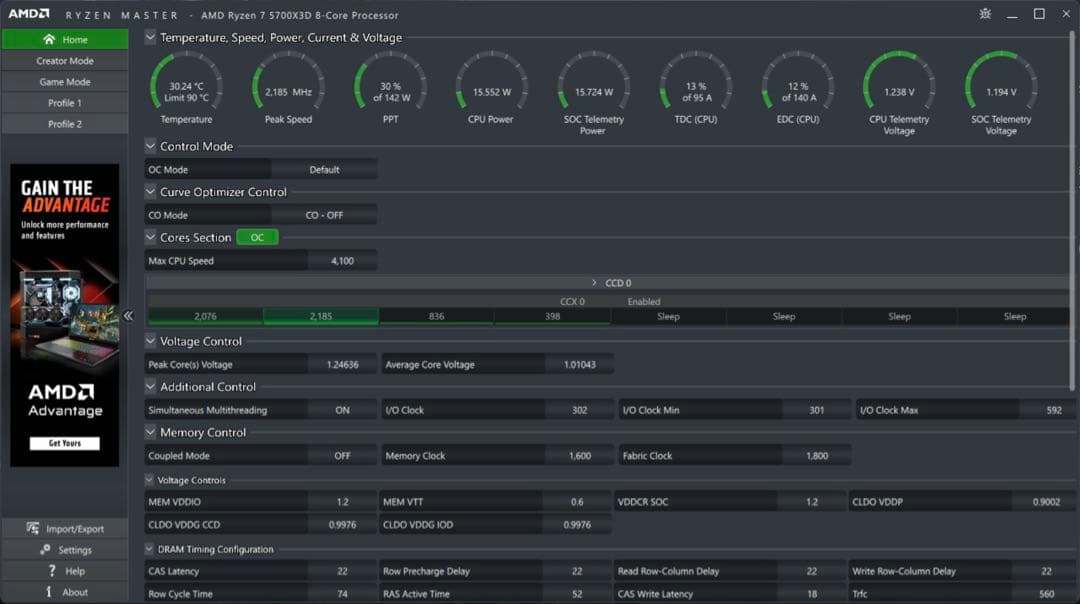Open the Profile 1 tab
This screenshot has width=1080, height=604.
click(65, 103)
